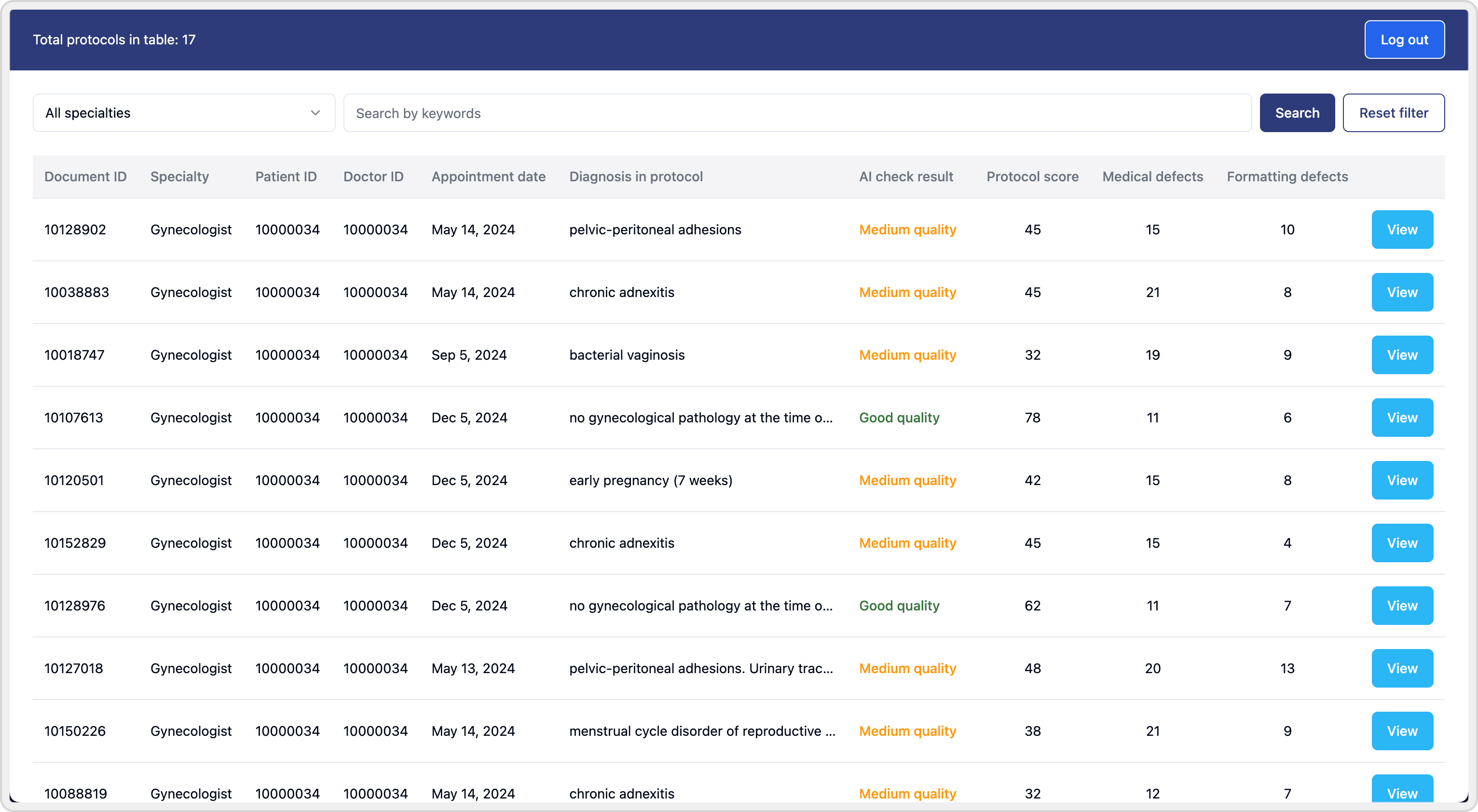Viewport: 1478px width, 812px height.
Task: Click the Document ID column header
Action: point(85,176)
